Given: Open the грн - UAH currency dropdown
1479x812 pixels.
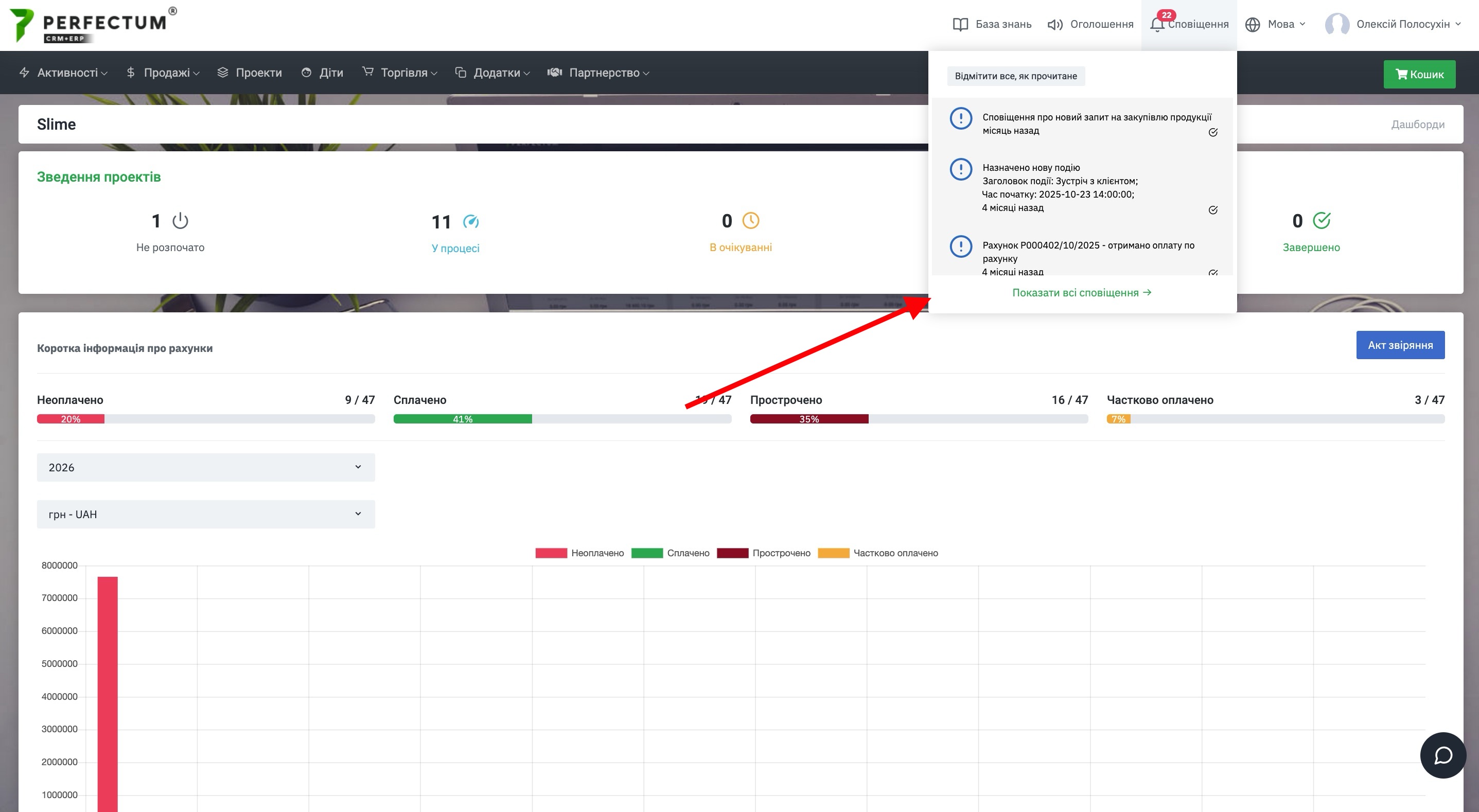Looking at the screenshot, I should pyautogui.click(x=205, y=514).
